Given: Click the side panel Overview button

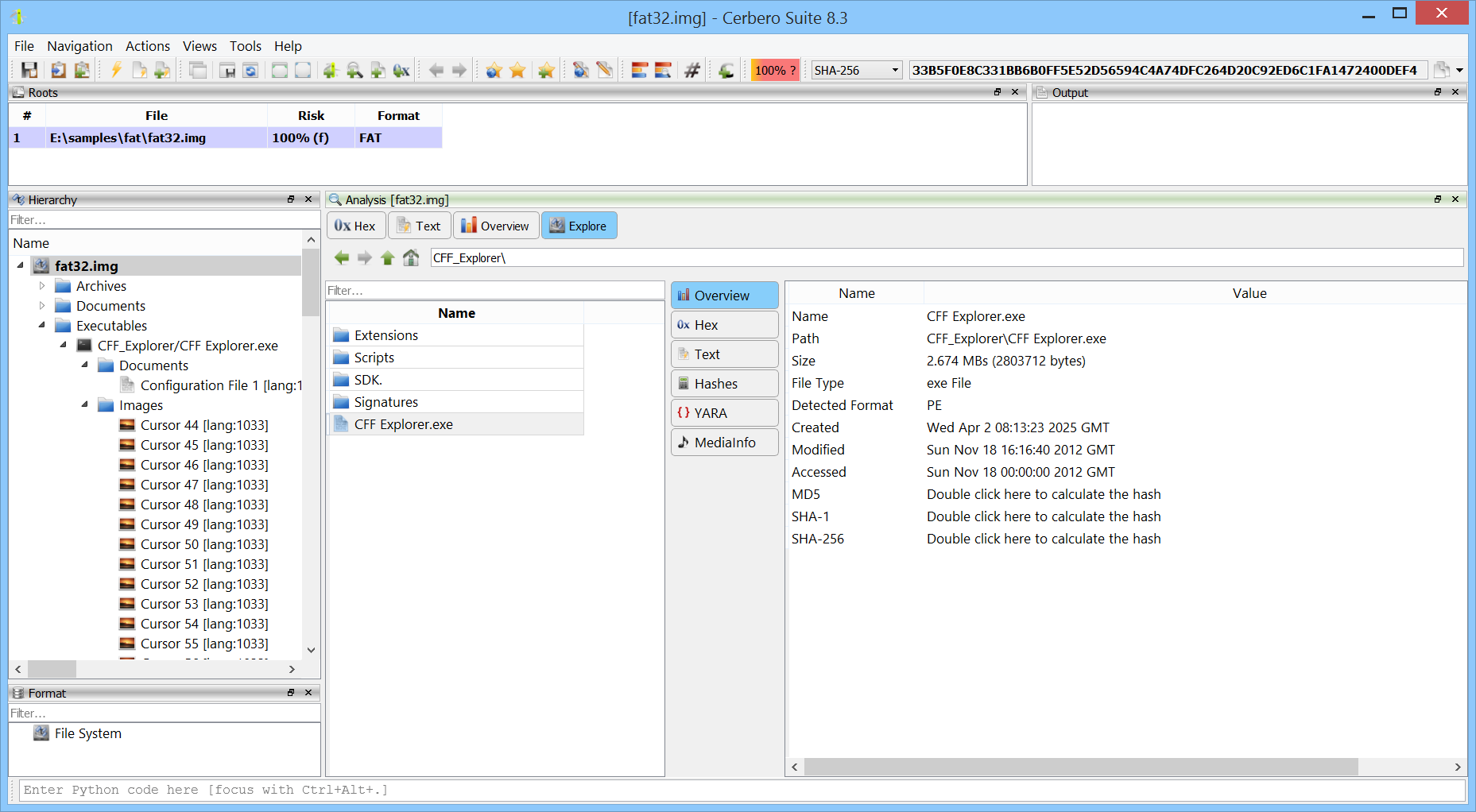Looking at the screenshot, I should pos(725,296).
